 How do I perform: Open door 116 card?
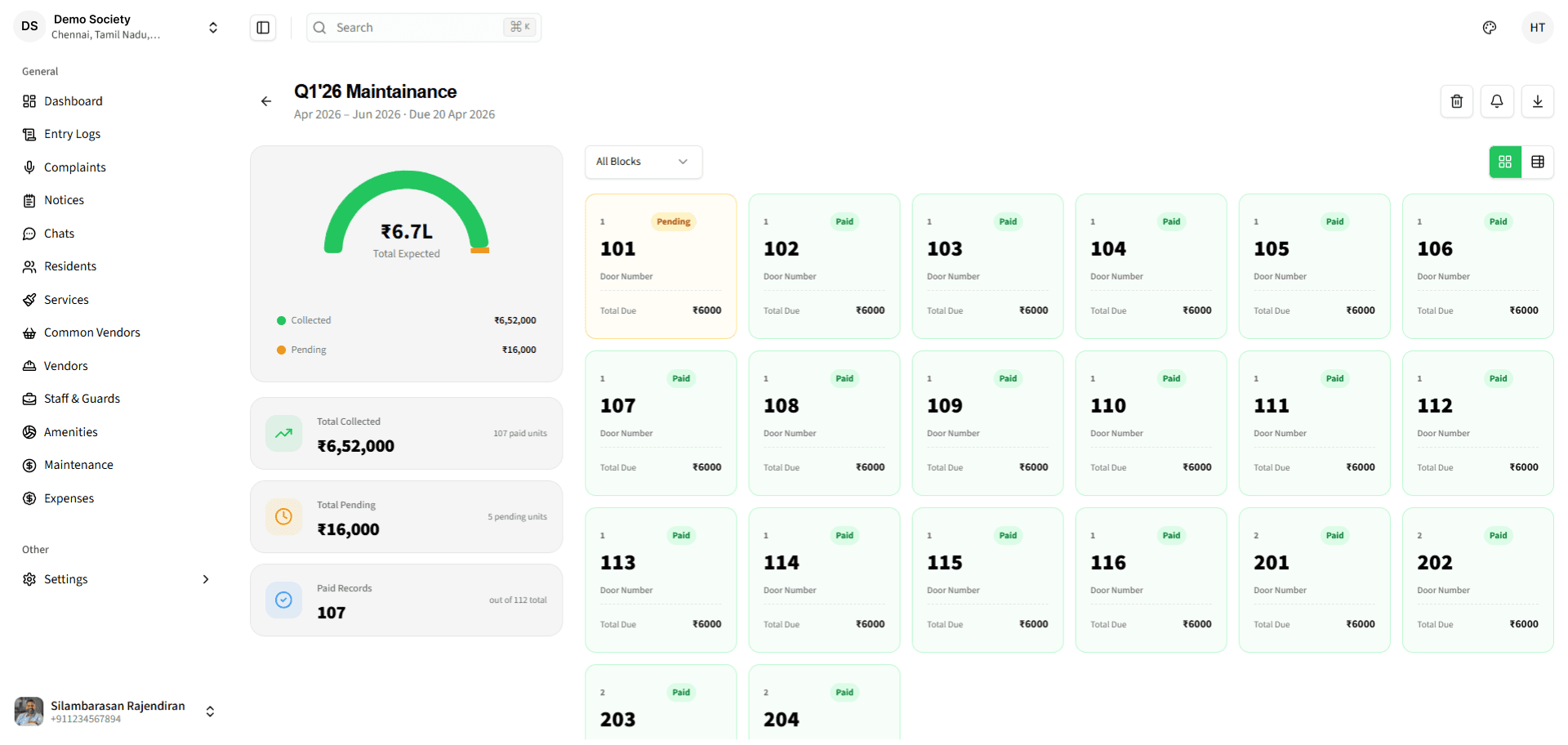1151,580
